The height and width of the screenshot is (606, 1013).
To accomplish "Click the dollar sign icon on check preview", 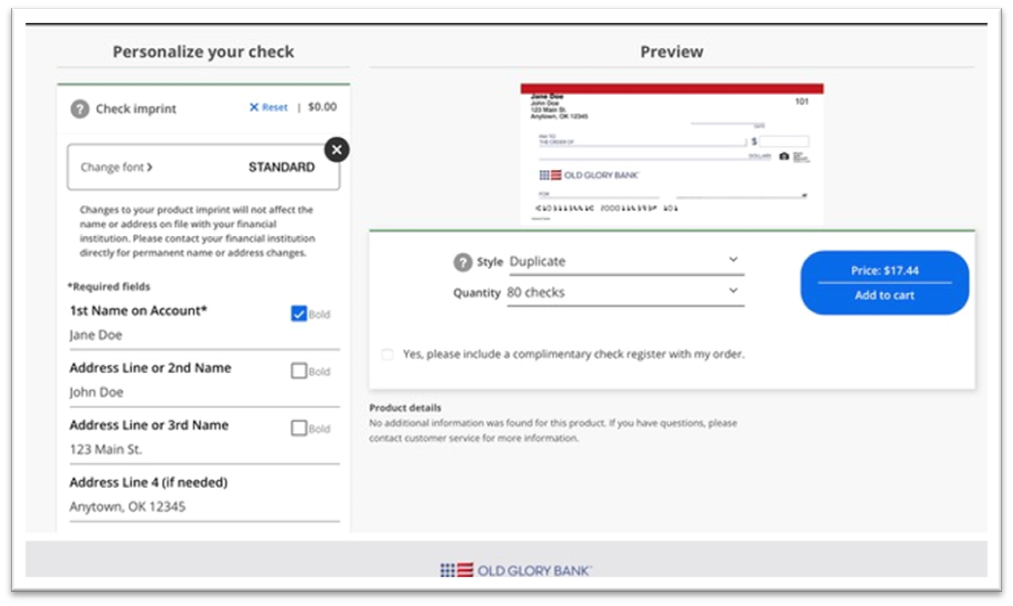I will tap(753, 141).
